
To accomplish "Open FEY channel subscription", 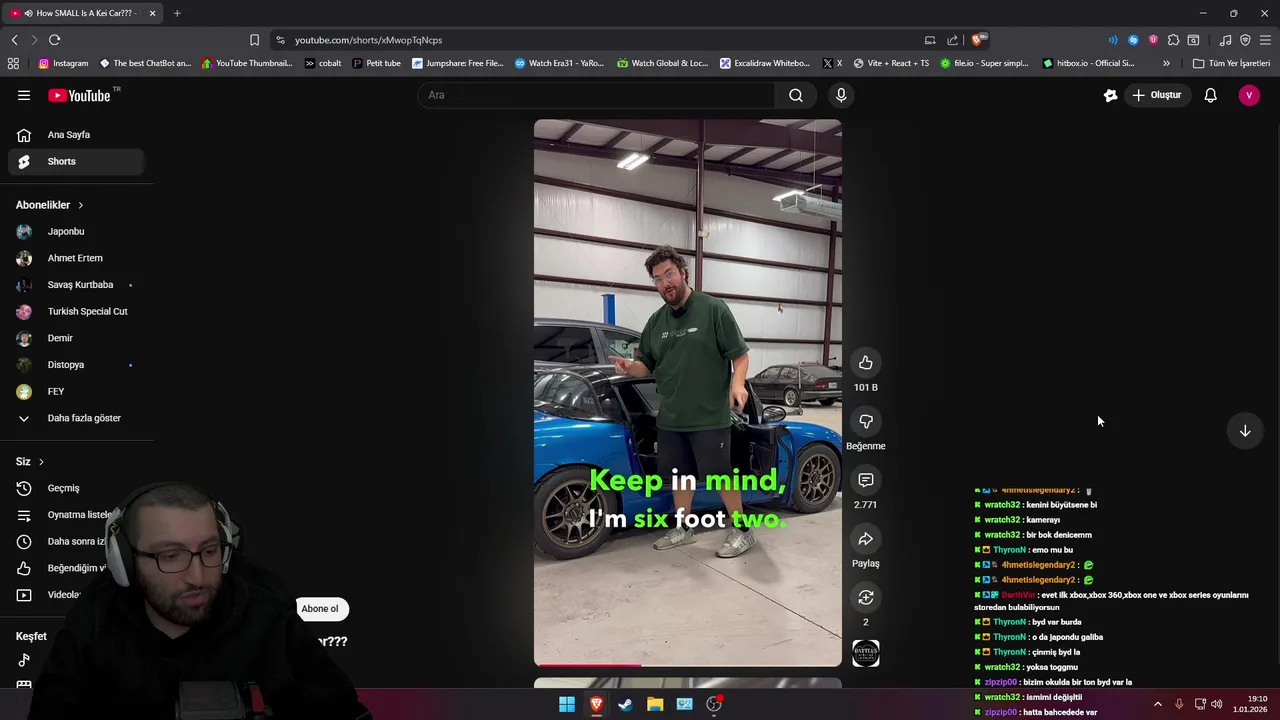I will [x=76, y=391].
